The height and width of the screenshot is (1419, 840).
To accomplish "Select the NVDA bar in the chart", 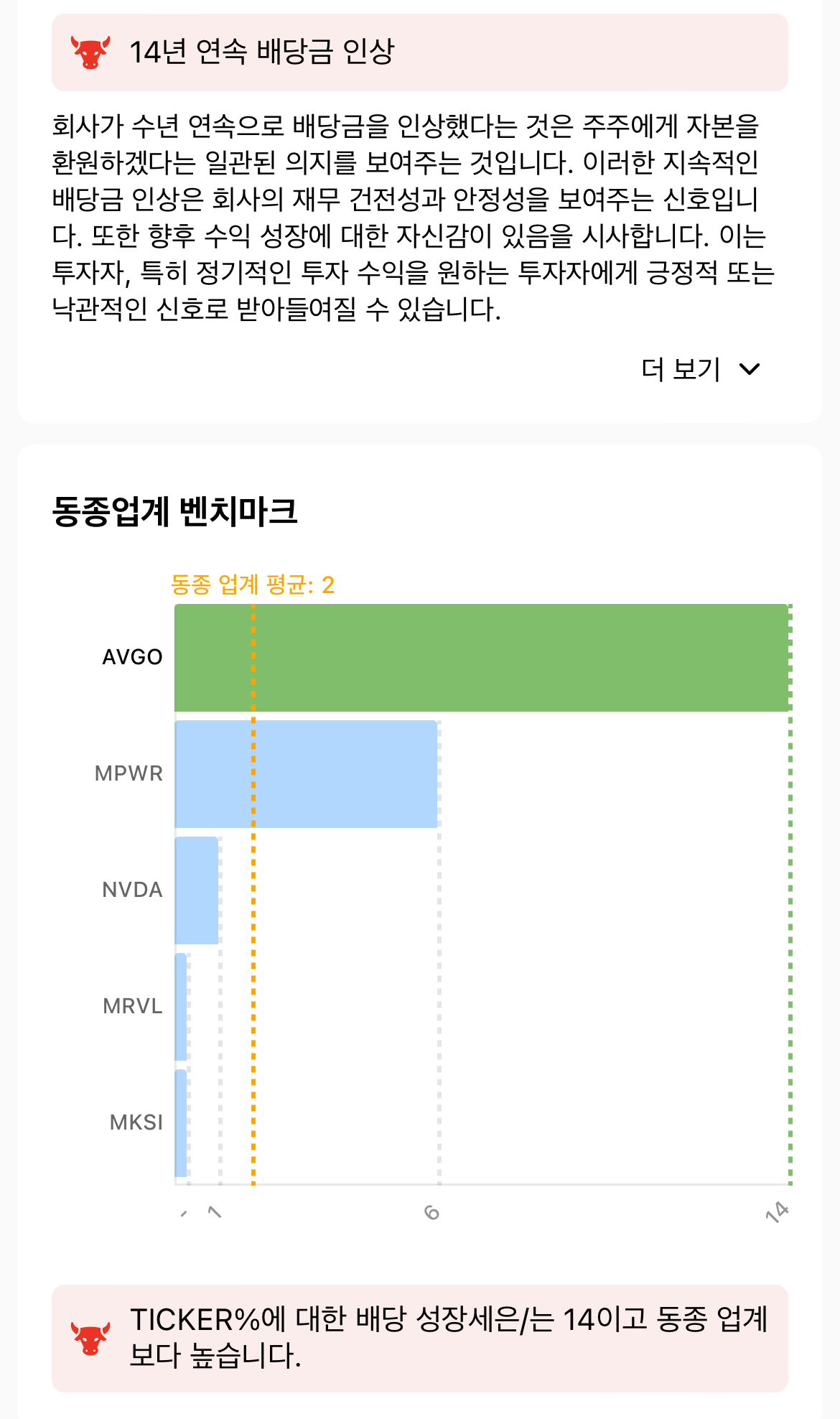I will (195, 890).
